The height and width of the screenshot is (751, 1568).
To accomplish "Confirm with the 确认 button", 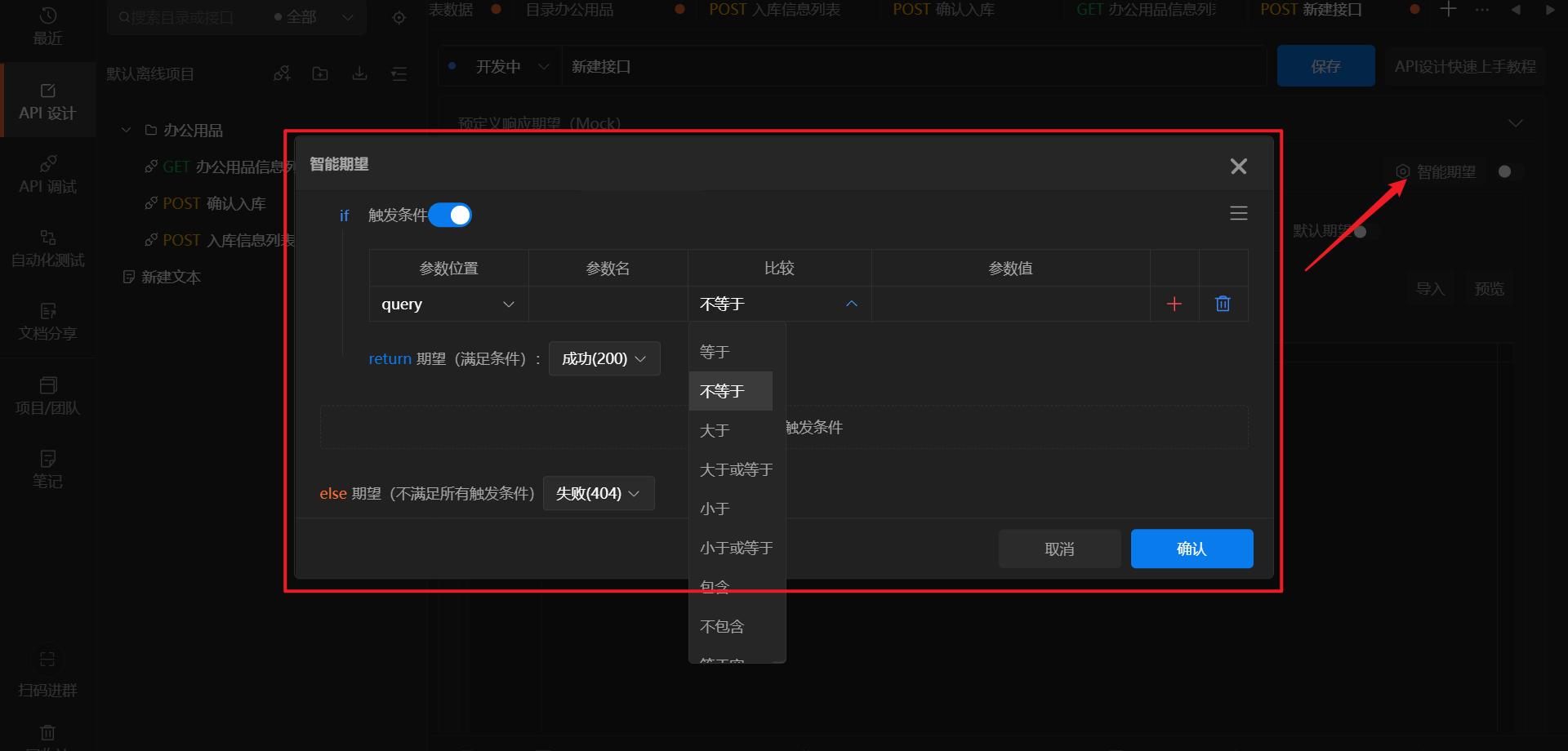I will click(x=1191, y=548).
